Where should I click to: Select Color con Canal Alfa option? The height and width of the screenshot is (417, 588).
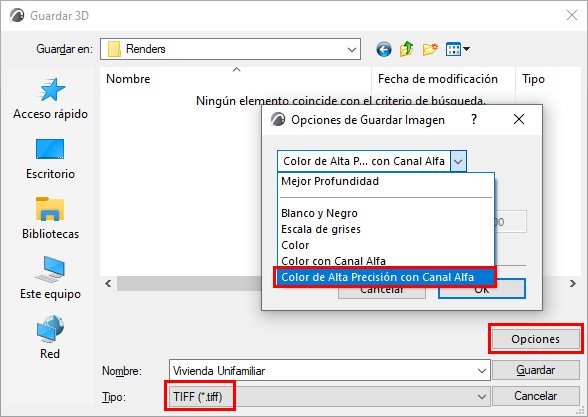coord(386,261)
